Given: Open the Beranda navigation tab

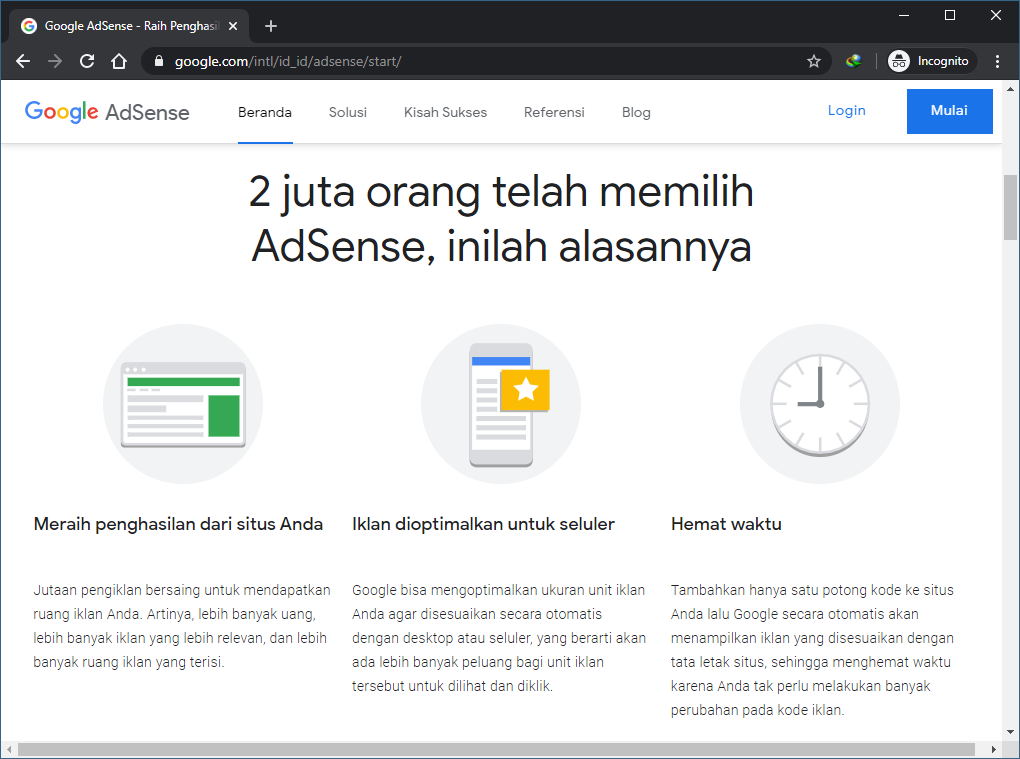Looking at the screenshot, I should (265, 112).
